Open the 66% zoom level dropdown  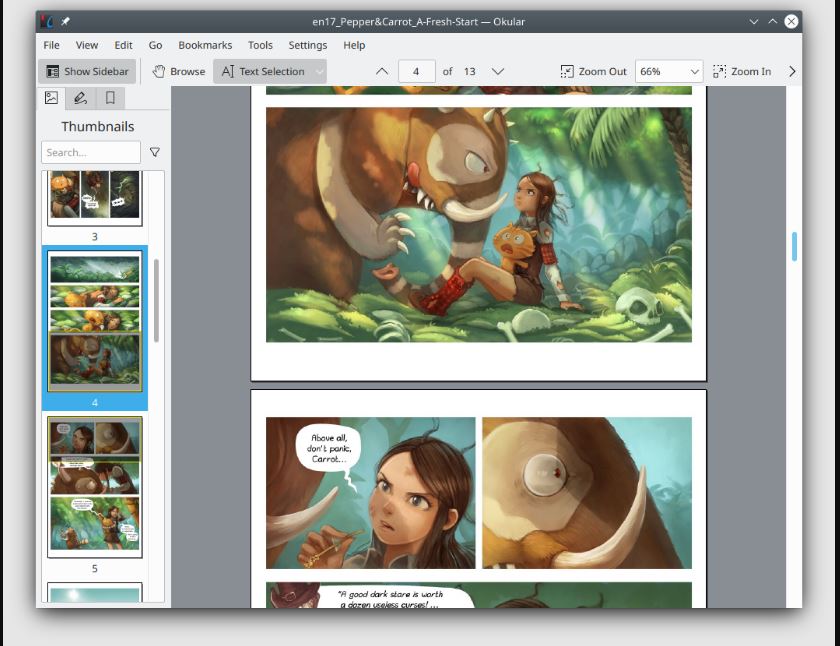click(669, 71)
